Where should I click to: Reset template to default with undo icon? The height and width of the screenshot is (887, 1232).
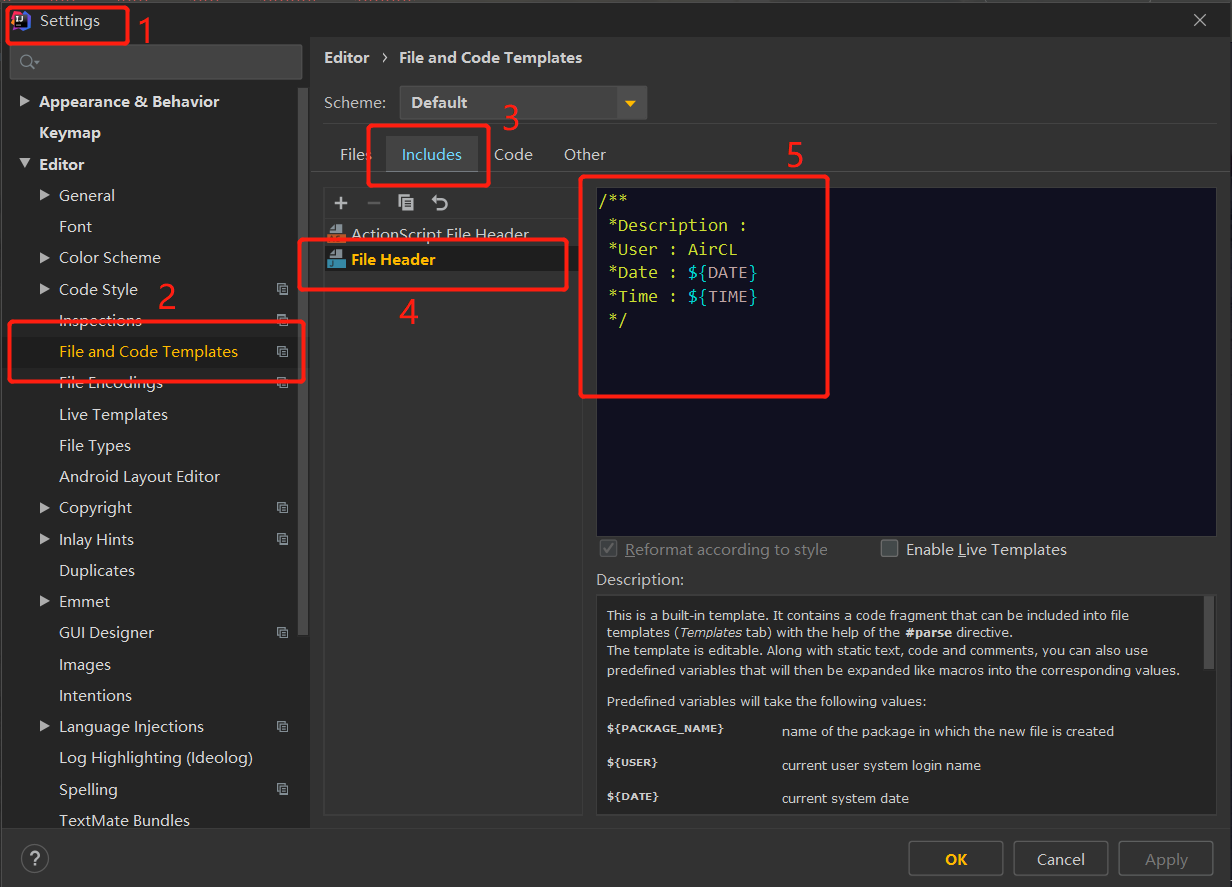[x=440, y=203]
